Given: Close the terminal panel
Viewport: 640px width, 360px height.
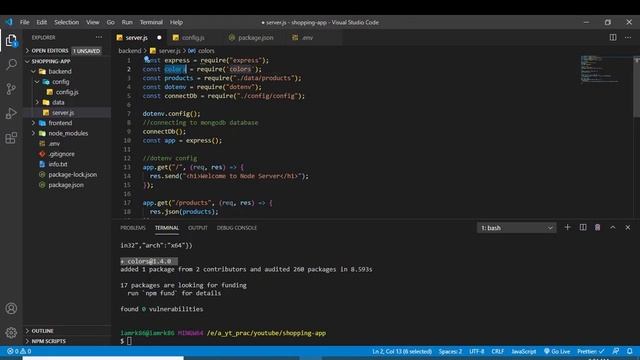Looking at the screenshot, I should click(628, 227).
